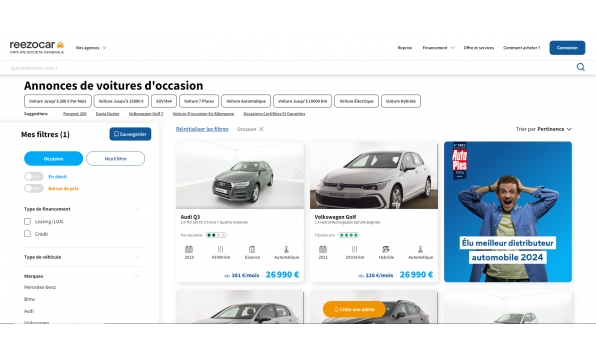Toggle the Baisse de prix switch
Image resolution: width=596 pixels, height=361 pixels.
pos(34,188)
